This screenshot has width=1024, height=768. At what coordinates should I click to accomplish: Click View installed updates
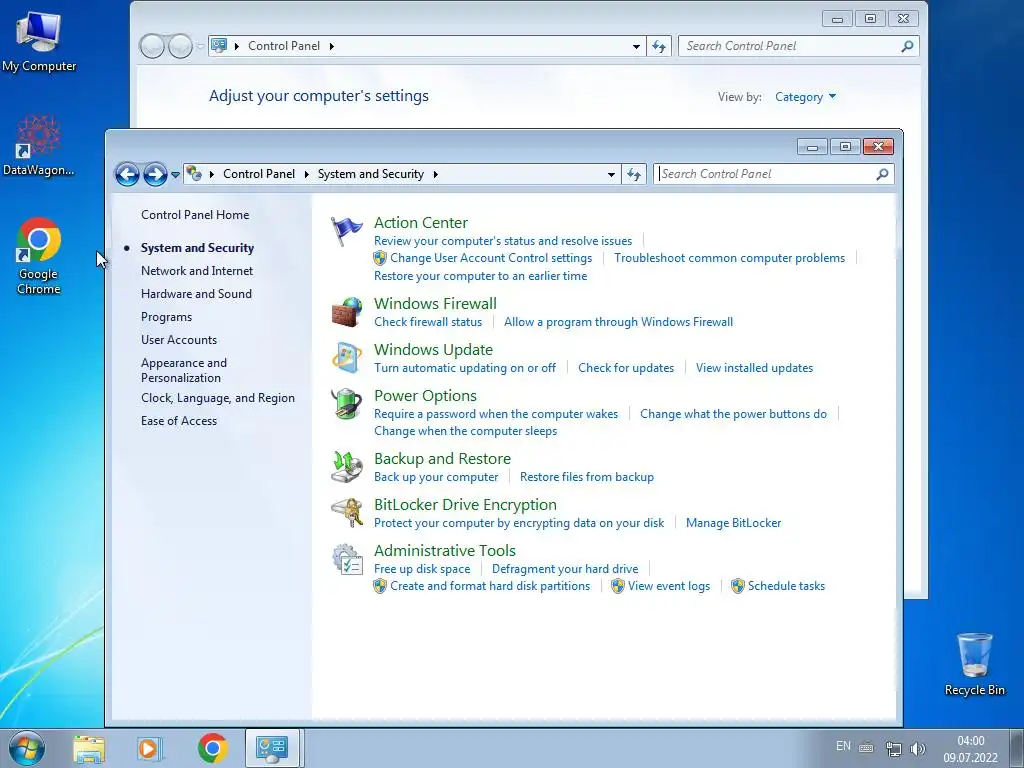(754, 368)
